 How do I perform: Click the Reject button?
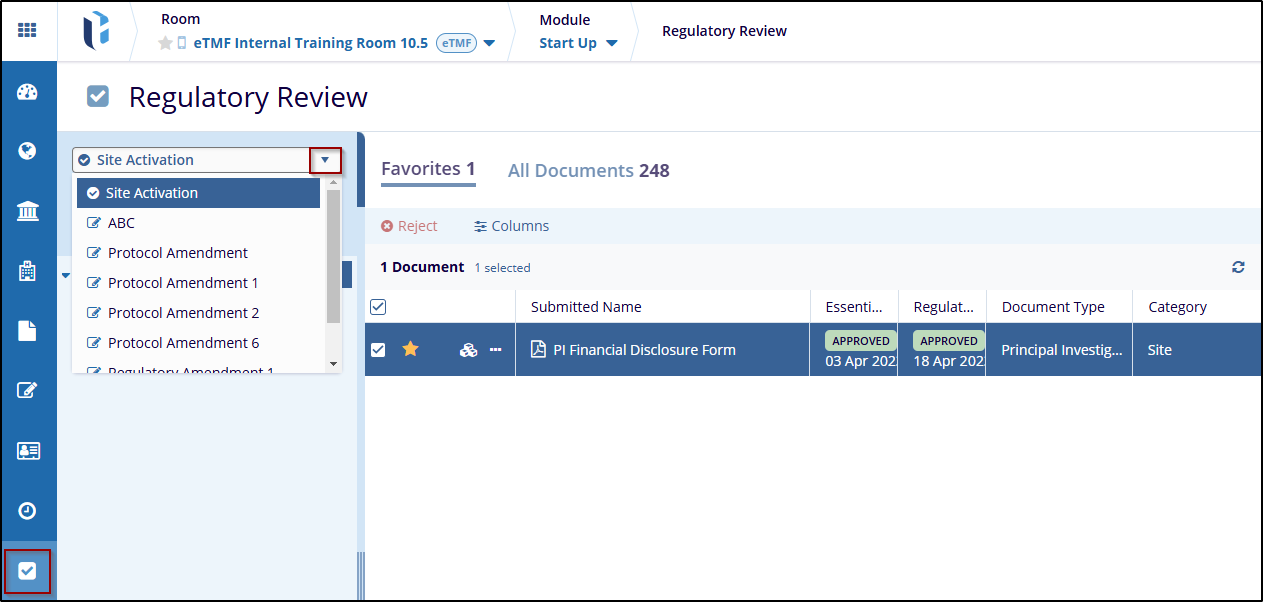point(409,226)
